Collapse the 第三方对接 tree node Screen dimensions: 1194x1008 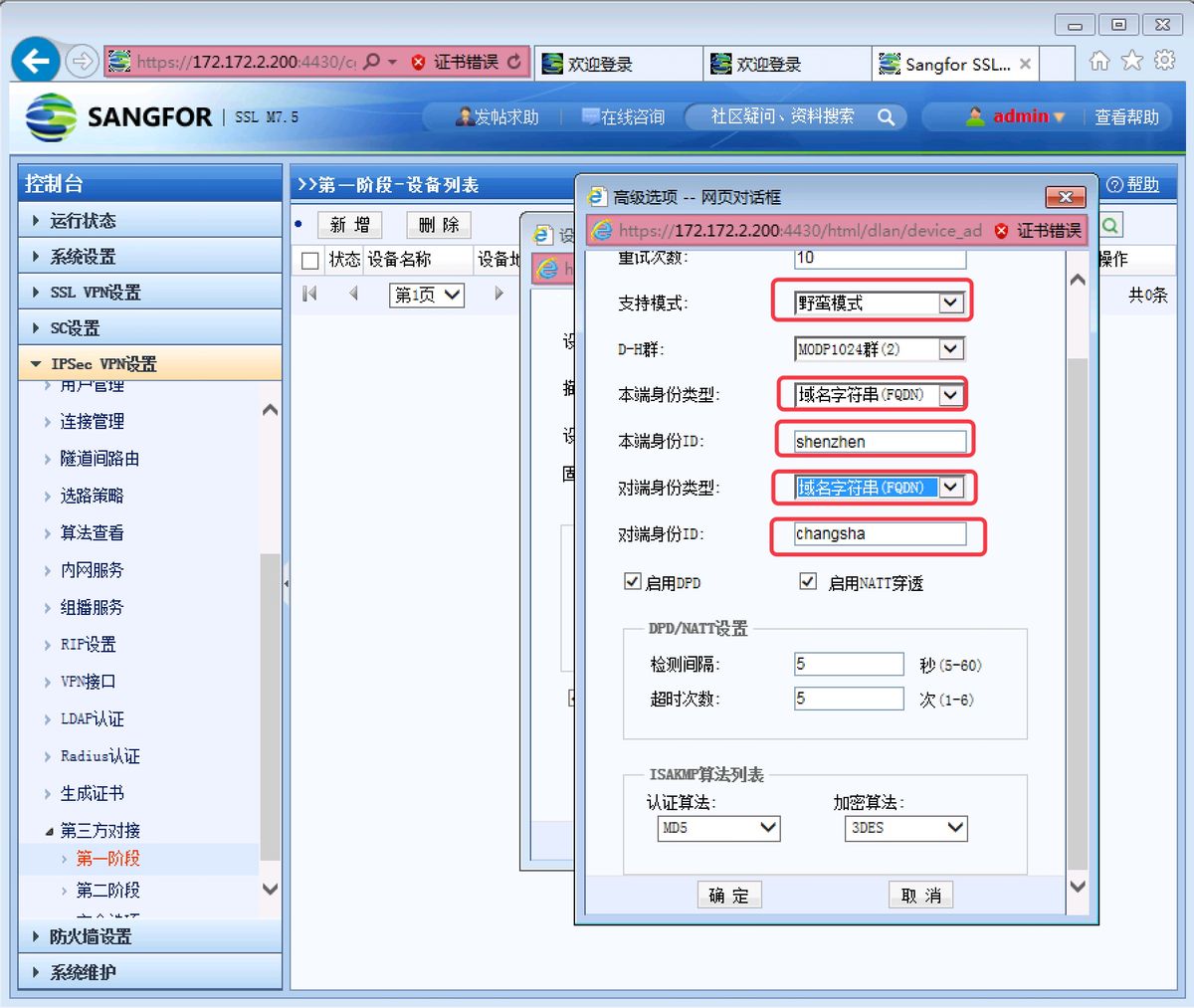50,831
